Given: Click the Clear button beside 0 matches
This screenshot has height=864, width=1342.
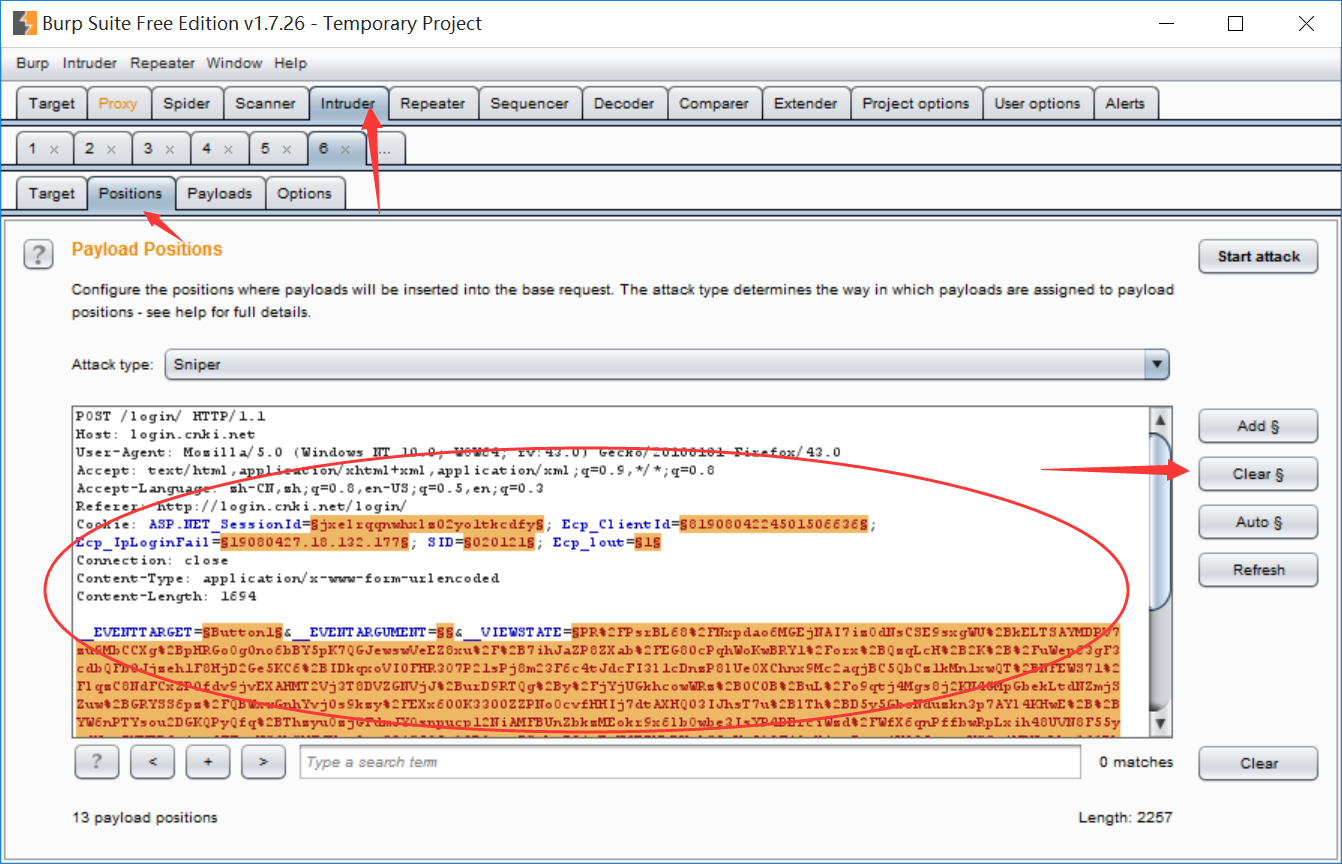Looking at the screenshot, I should coord(1258,763).
